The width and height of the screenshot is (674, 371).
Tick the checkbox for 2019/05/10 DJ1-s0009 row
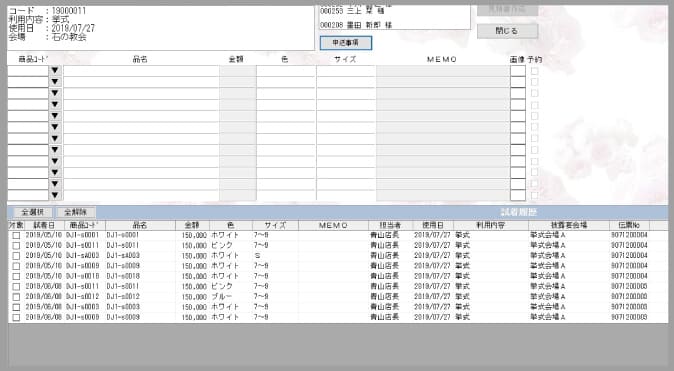click(x=16, y=266)
